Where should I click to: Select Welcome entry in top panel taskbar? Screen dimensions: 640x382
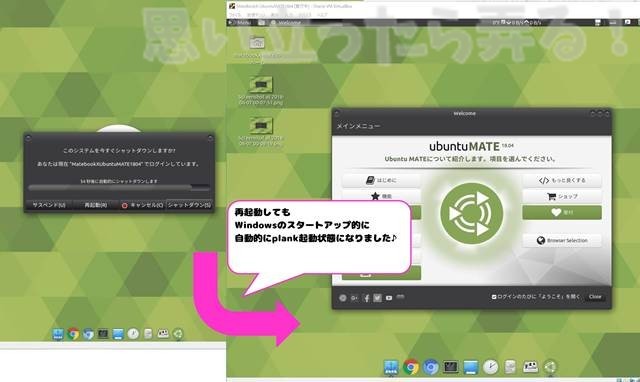(x=286, y=23)
